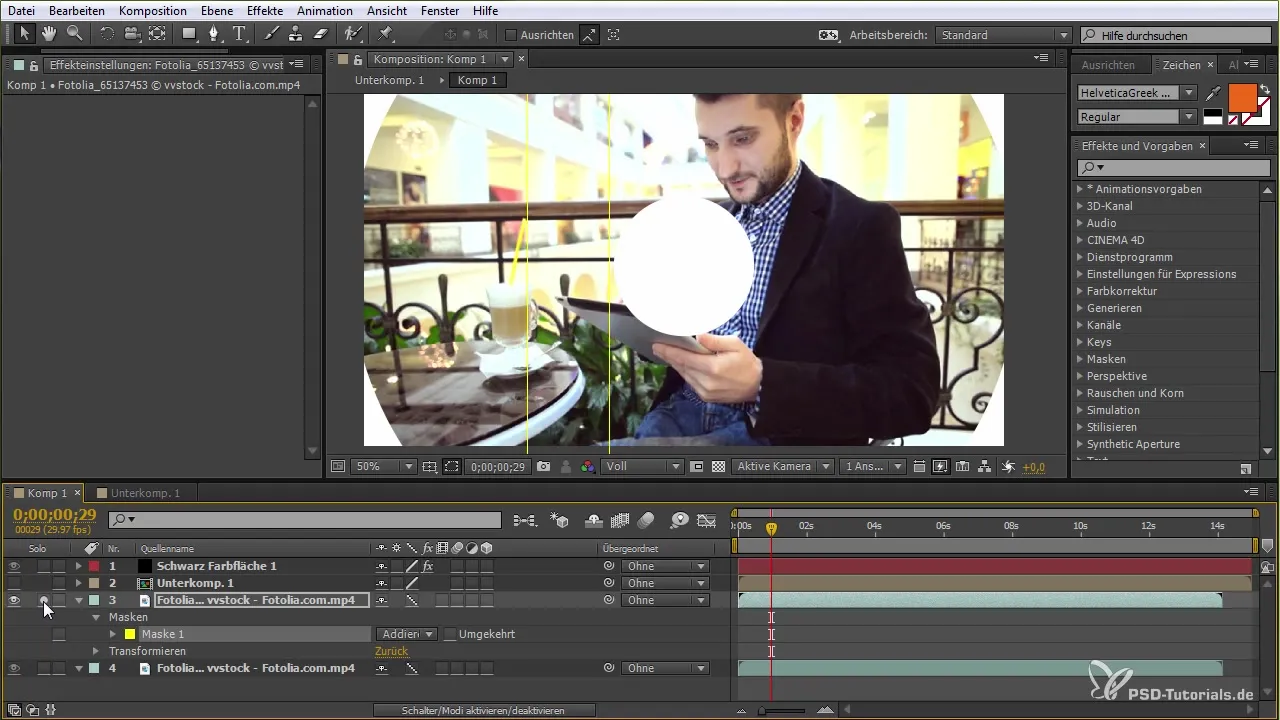Take a snapshot with the camera icon
The image size is (1280, 720).
pyautogui.click(x=543, y=466)
